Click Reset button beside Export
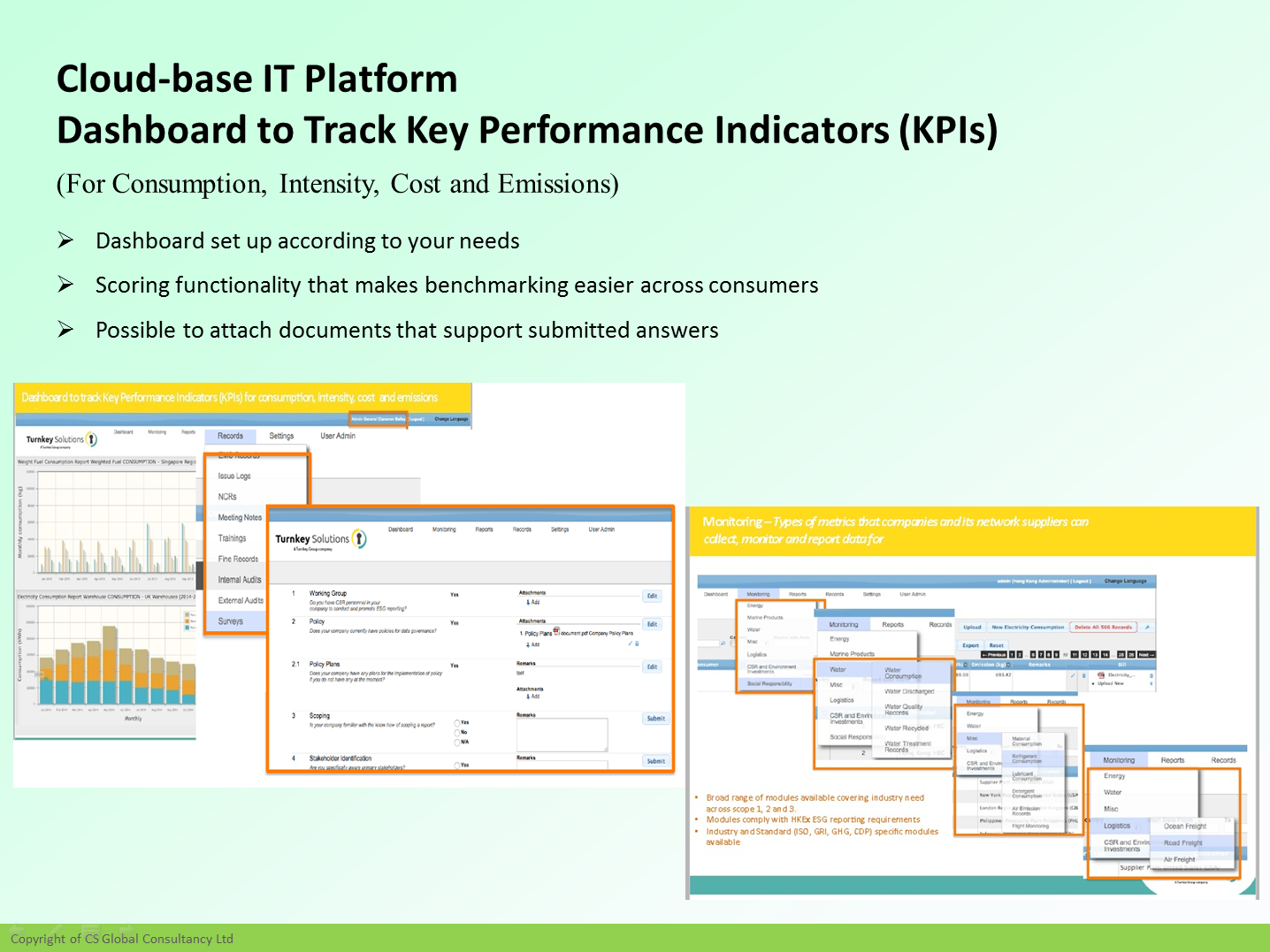This screenshot has width=1270, height=952. pyautogui.click(x=997, y=645)
